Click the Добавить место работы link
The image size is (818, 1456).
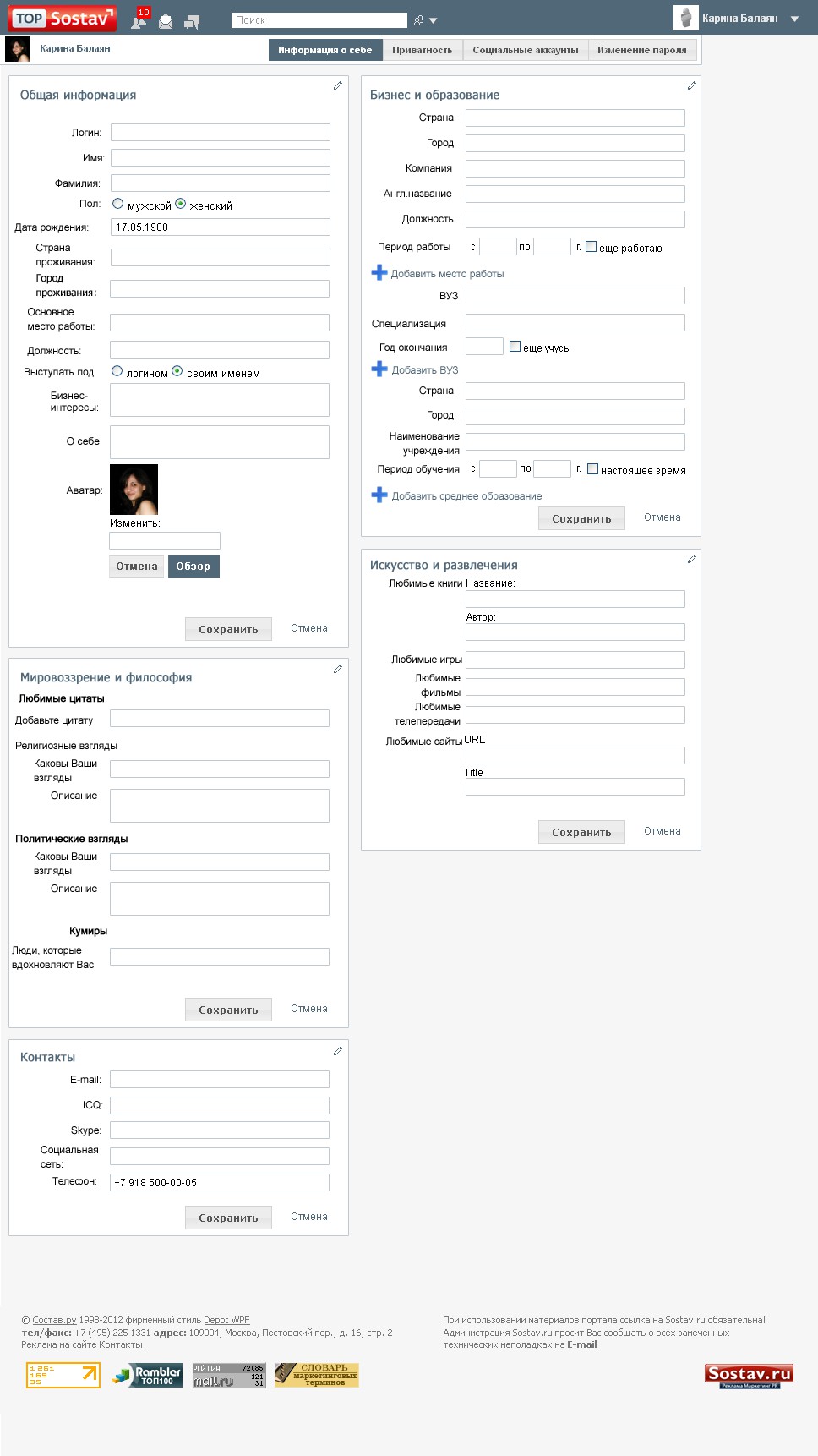(x=447, y=274)
